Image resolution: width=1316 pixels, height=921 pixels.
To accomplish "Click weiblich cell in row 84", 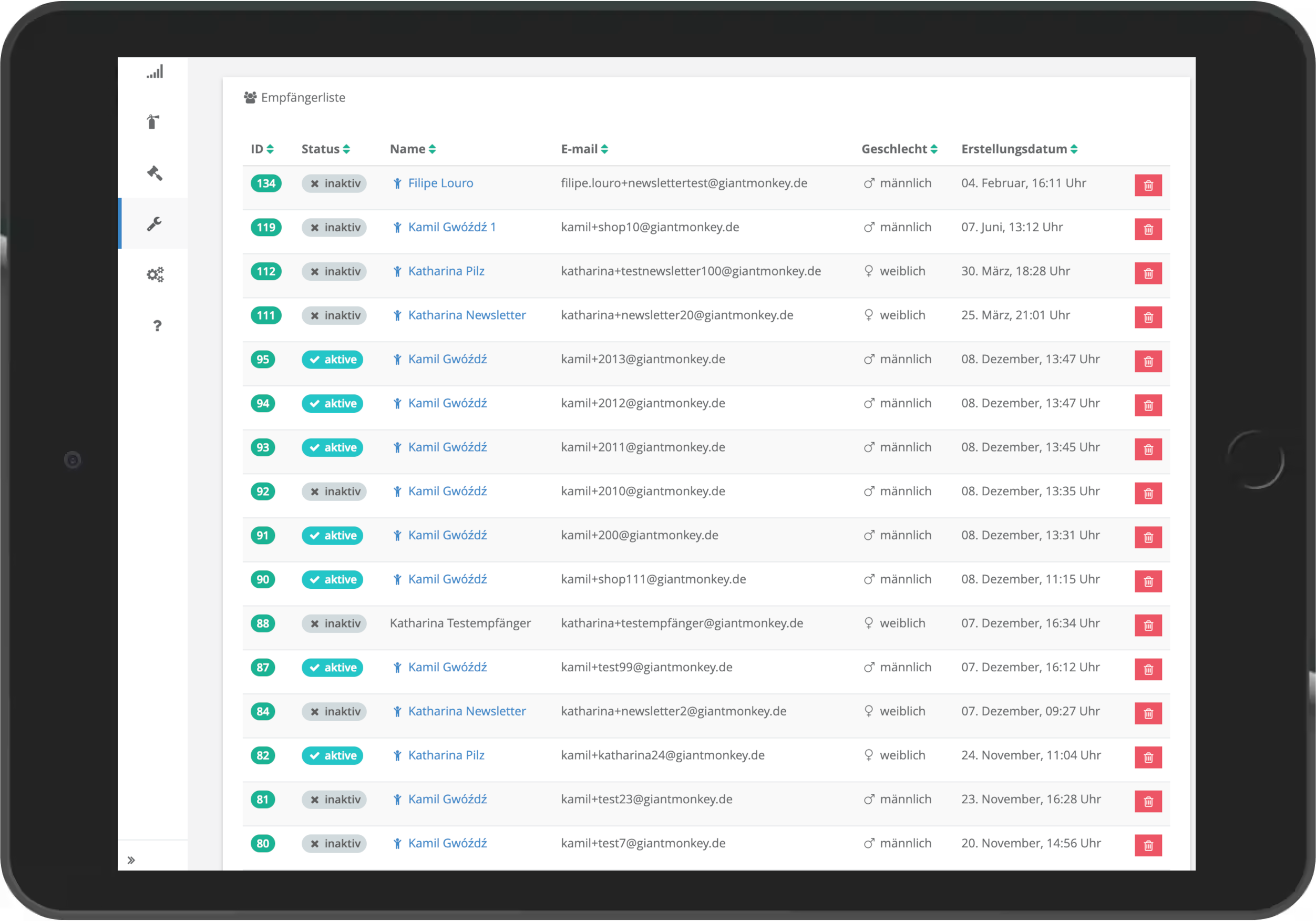I will pos(894,711).
